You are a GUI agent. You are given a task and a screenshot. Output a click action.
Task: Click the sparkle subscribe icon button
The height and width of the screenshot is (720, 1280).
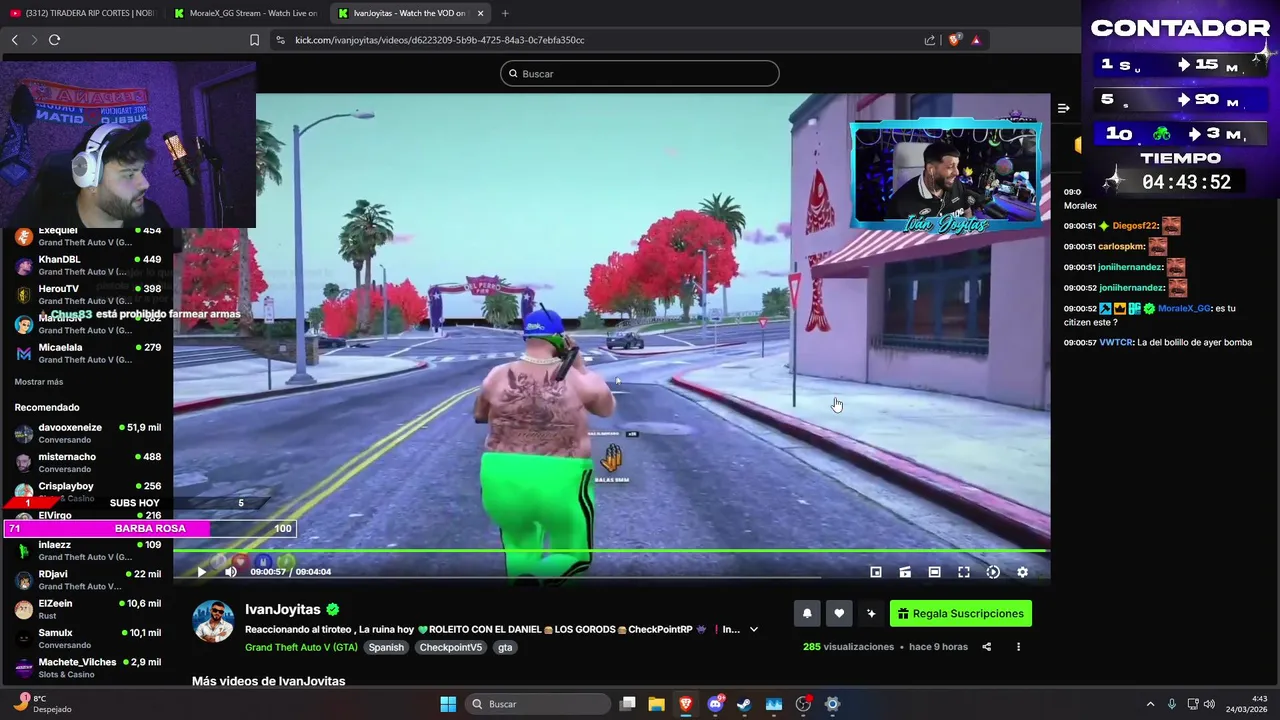click(871, 614)
